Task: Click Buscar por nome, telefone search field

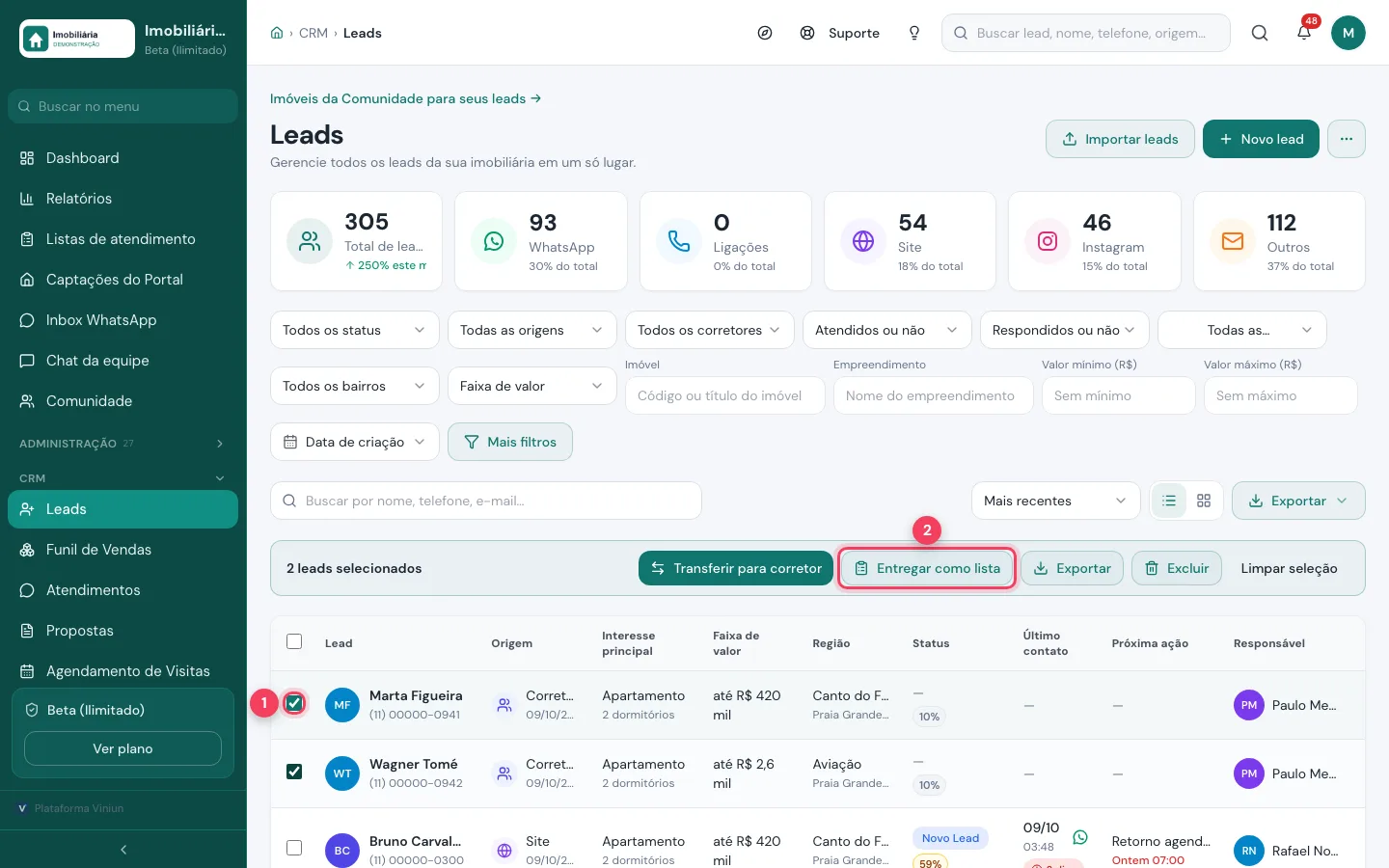Action: tap(486, 501)
